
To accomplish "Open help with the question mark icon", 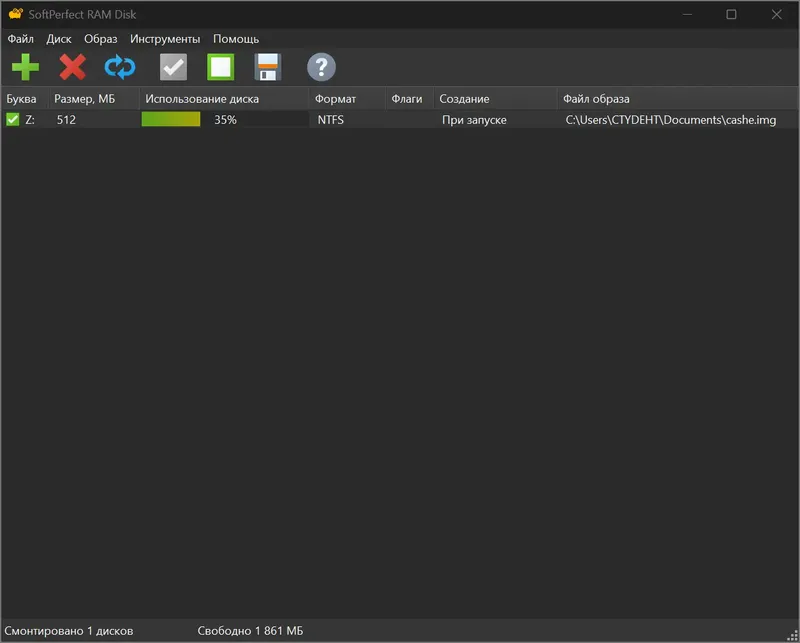I will click(321, 67).
